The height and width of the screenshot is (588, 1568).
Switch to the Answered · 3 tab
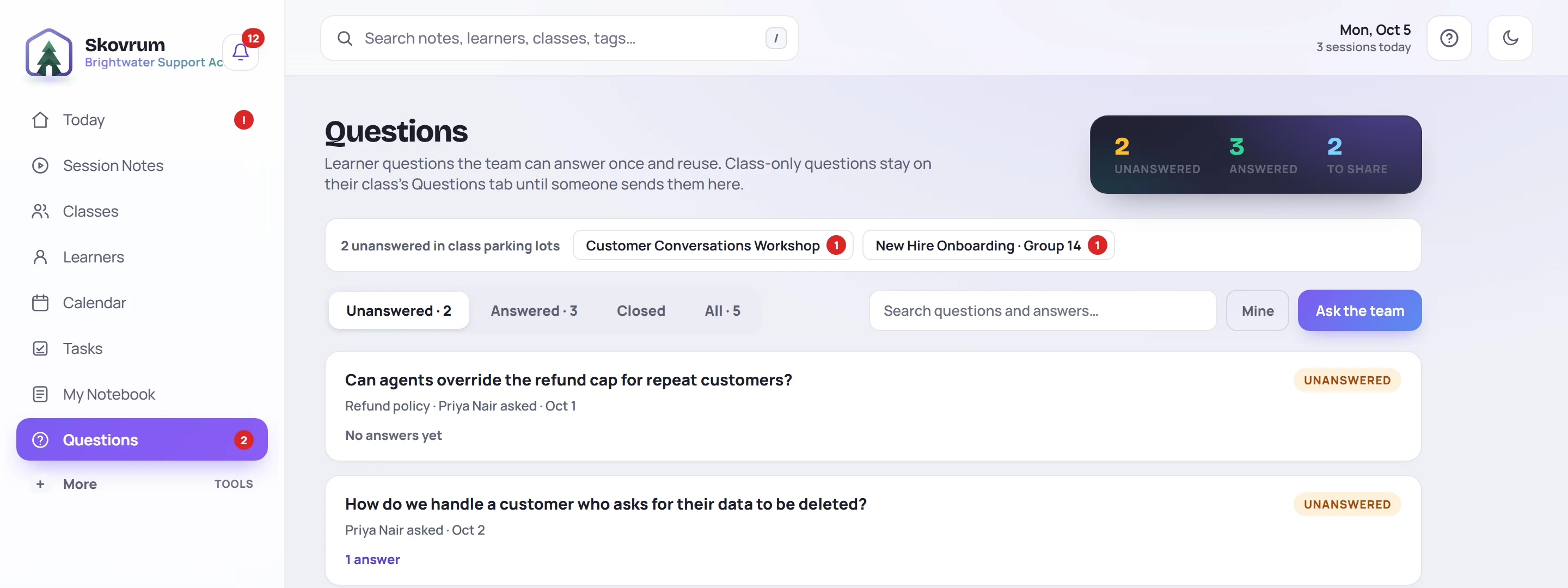(x=534, y=310)
